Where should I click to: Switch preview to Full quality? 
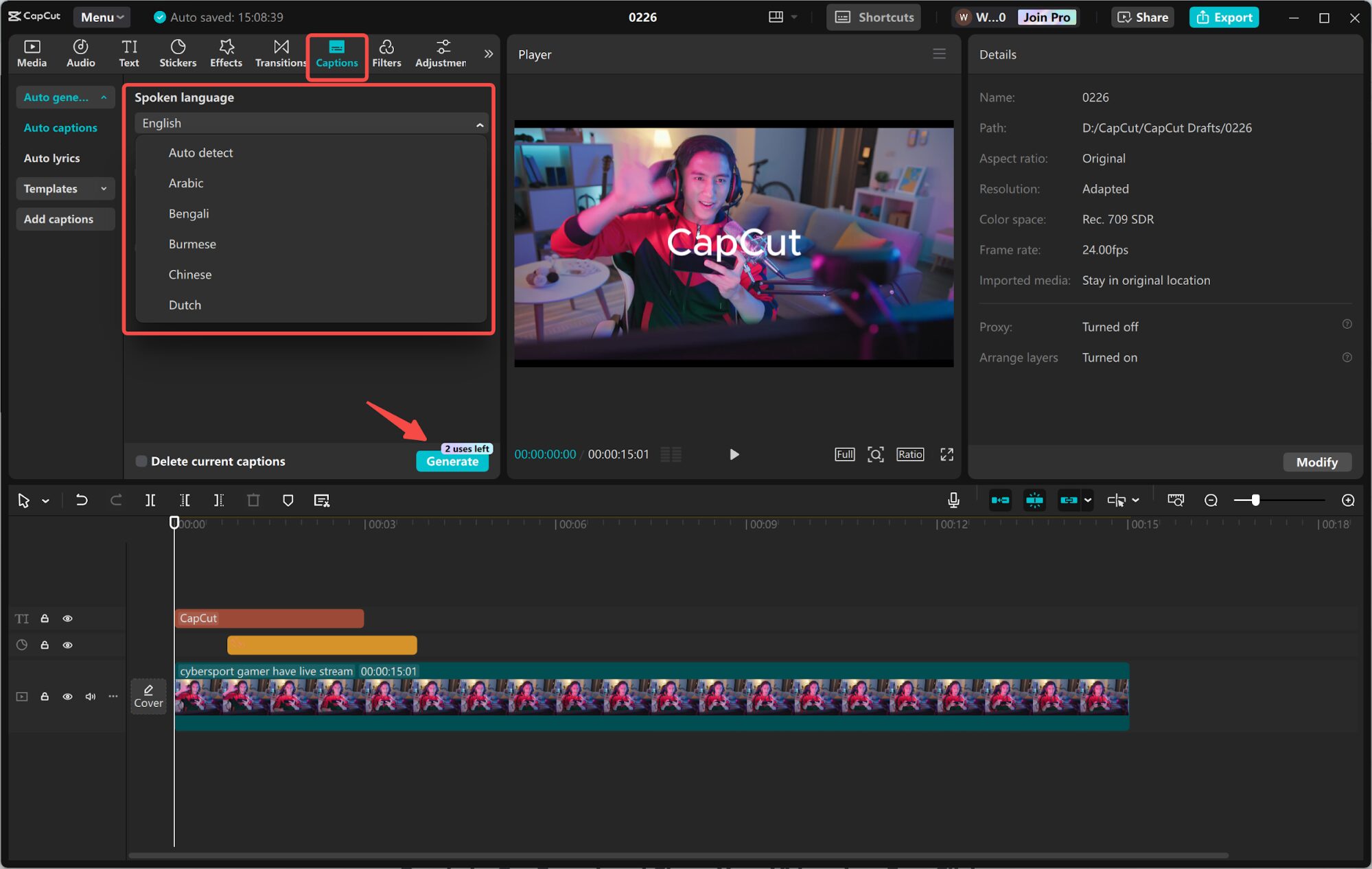tap(845, 454)
